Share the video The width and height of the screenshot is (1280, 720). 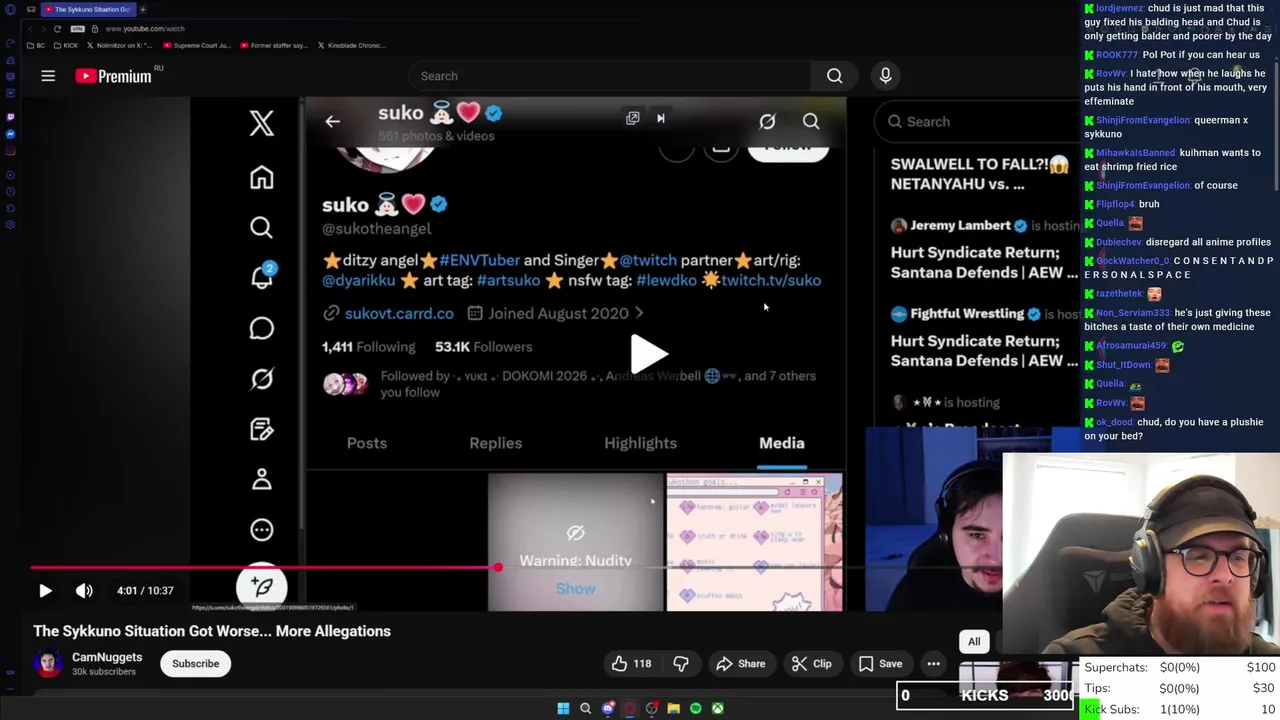740,664
